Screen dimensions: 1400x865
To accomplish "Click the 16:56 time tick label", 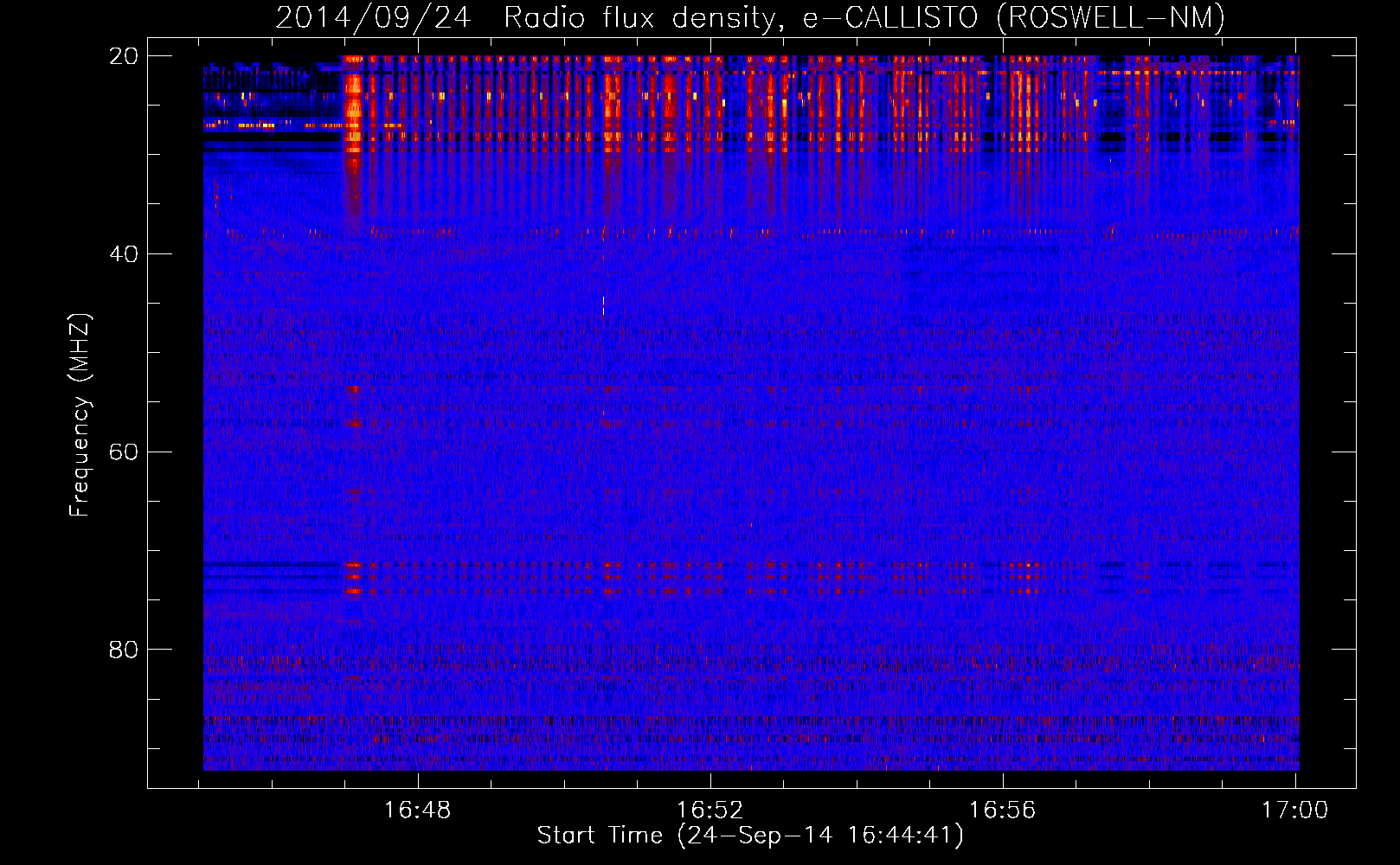I will pyautogui.click(x=1002, y=811).
